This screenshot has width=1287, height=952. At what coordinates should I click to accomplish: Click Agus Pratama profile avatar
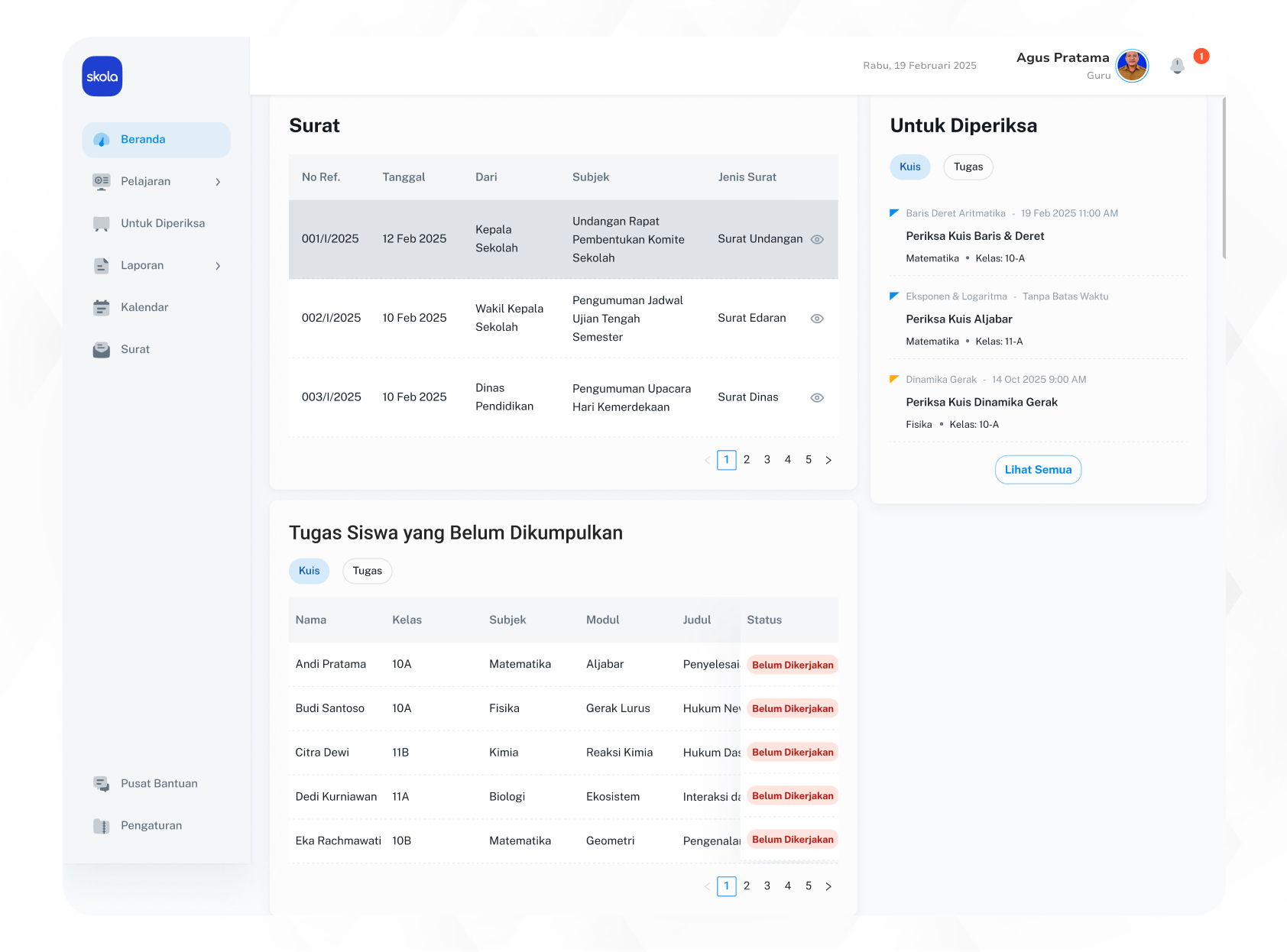pyautogui.click(x=1132, y=66)
